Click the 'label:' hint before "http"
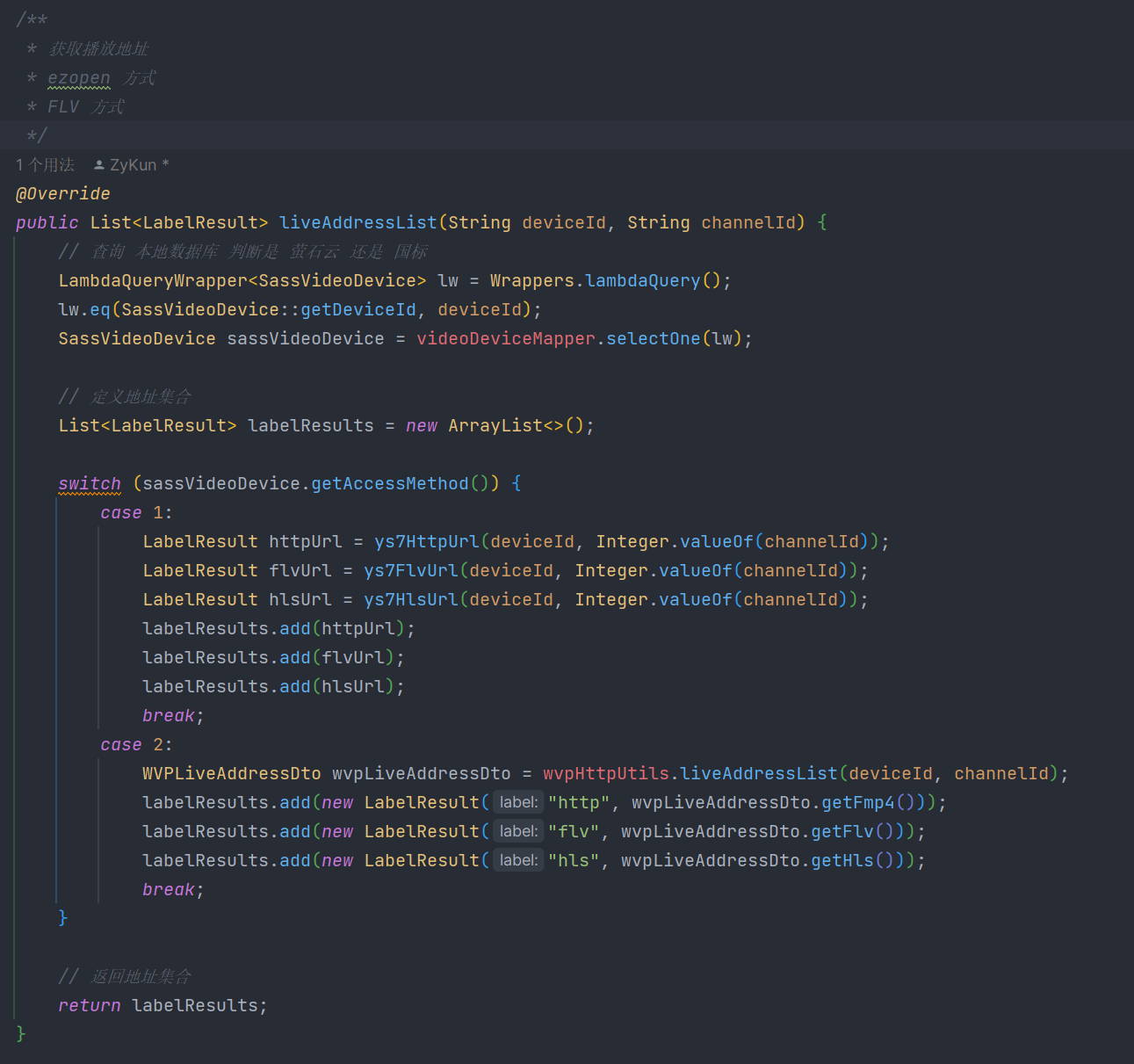This screenshot has height=1064, width=1134. (x=518, y=802)
